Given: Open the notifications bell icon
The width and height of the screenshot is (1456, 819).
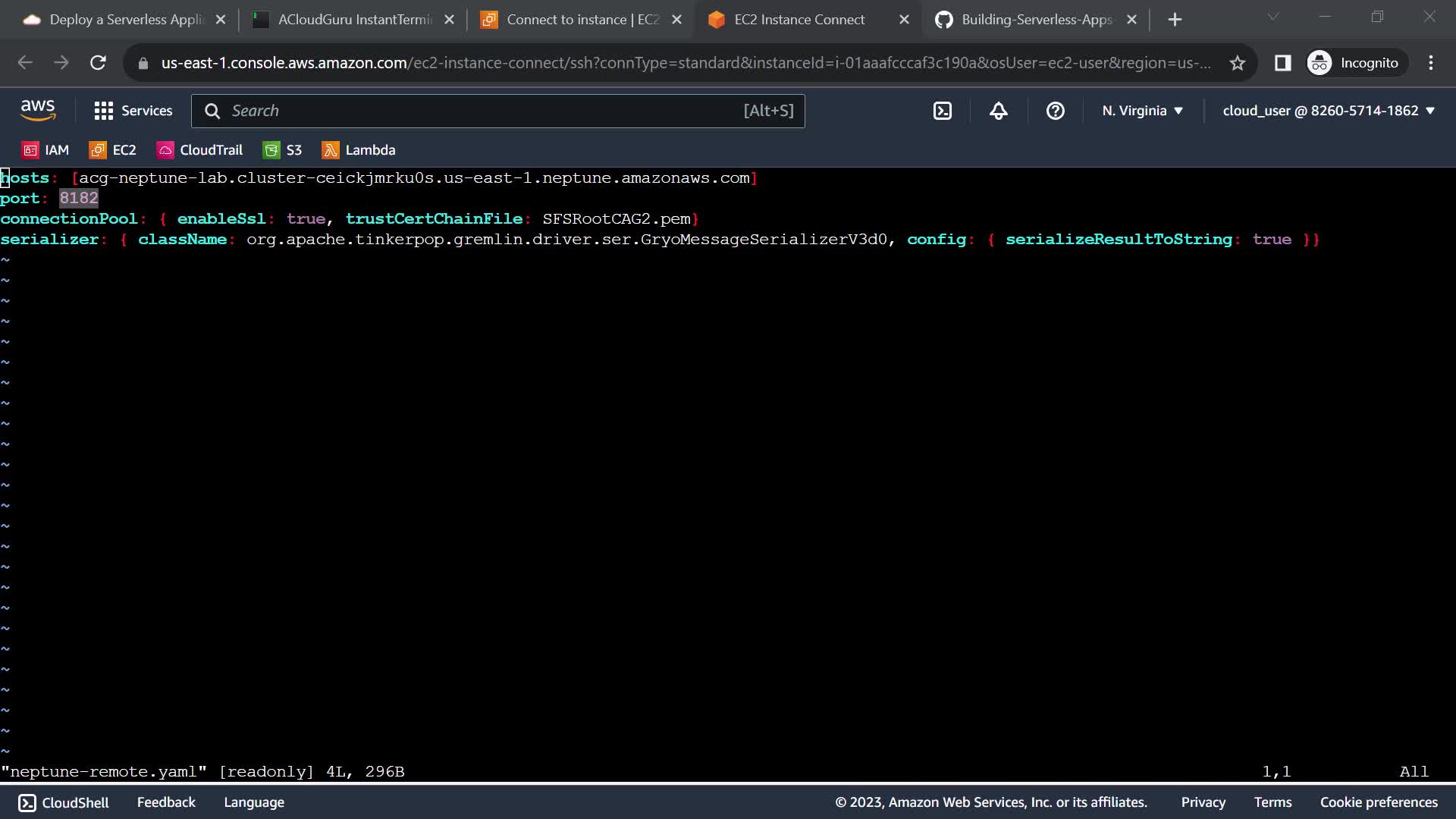Looking at the screenshot, I should pos(999,111).
